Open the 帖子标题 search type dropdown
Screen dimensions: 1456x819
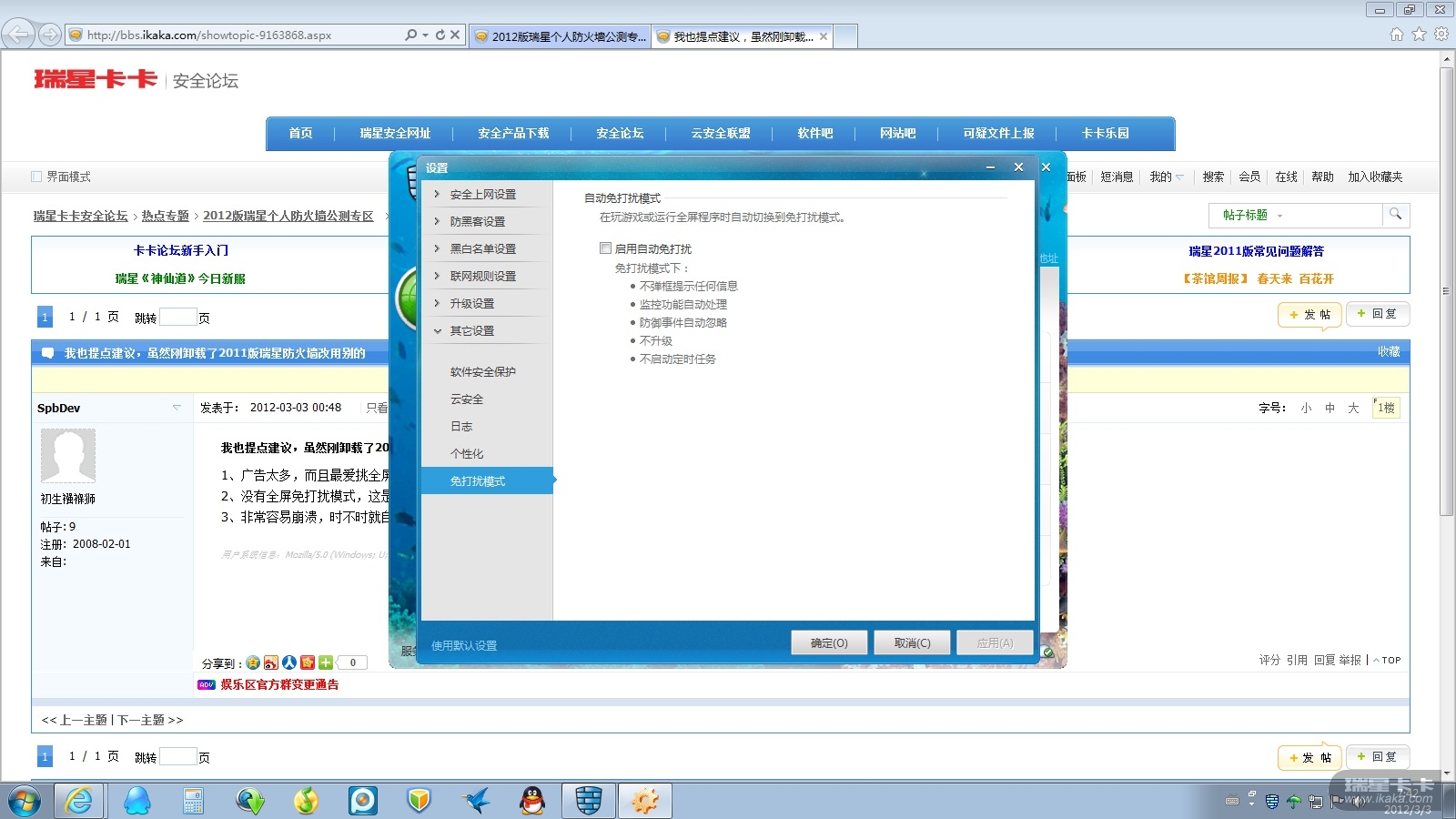1253,215
